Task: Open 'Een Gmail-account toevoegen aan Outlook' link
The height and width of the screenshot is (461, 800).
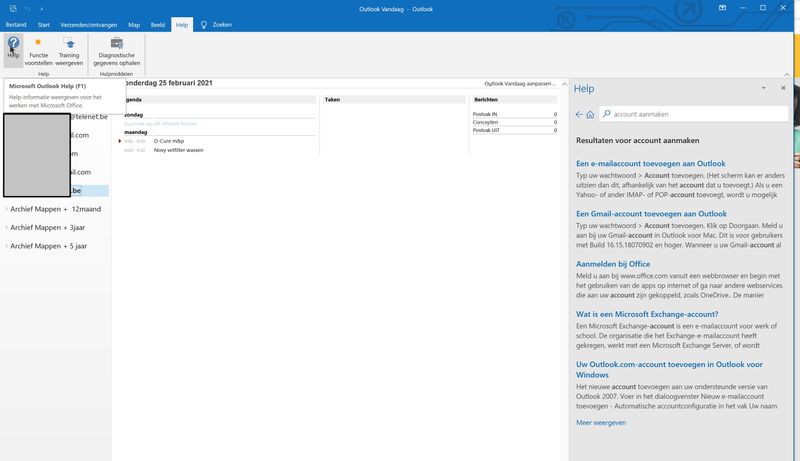Action: click(651, 214)
